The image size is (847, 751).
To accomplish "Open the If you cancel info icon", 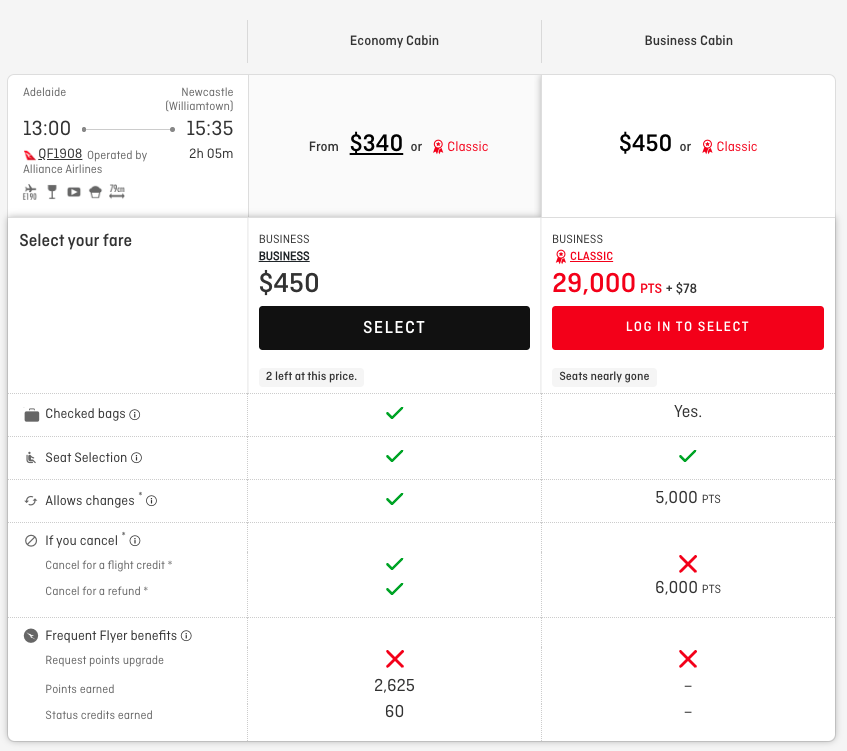I will (135, 541).
